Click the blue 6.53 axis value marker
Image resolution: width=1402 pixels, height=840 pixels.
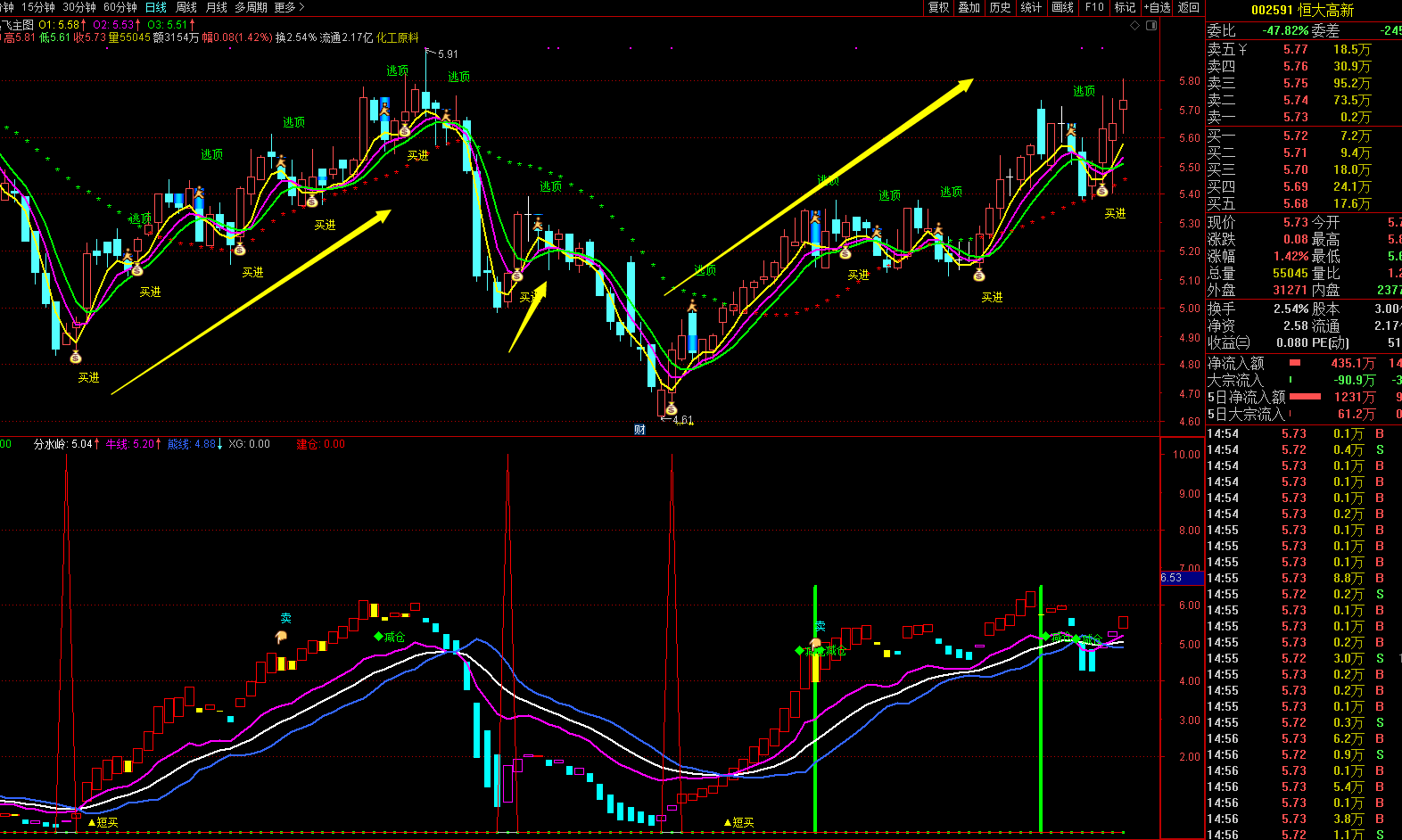click(1182, 578)
